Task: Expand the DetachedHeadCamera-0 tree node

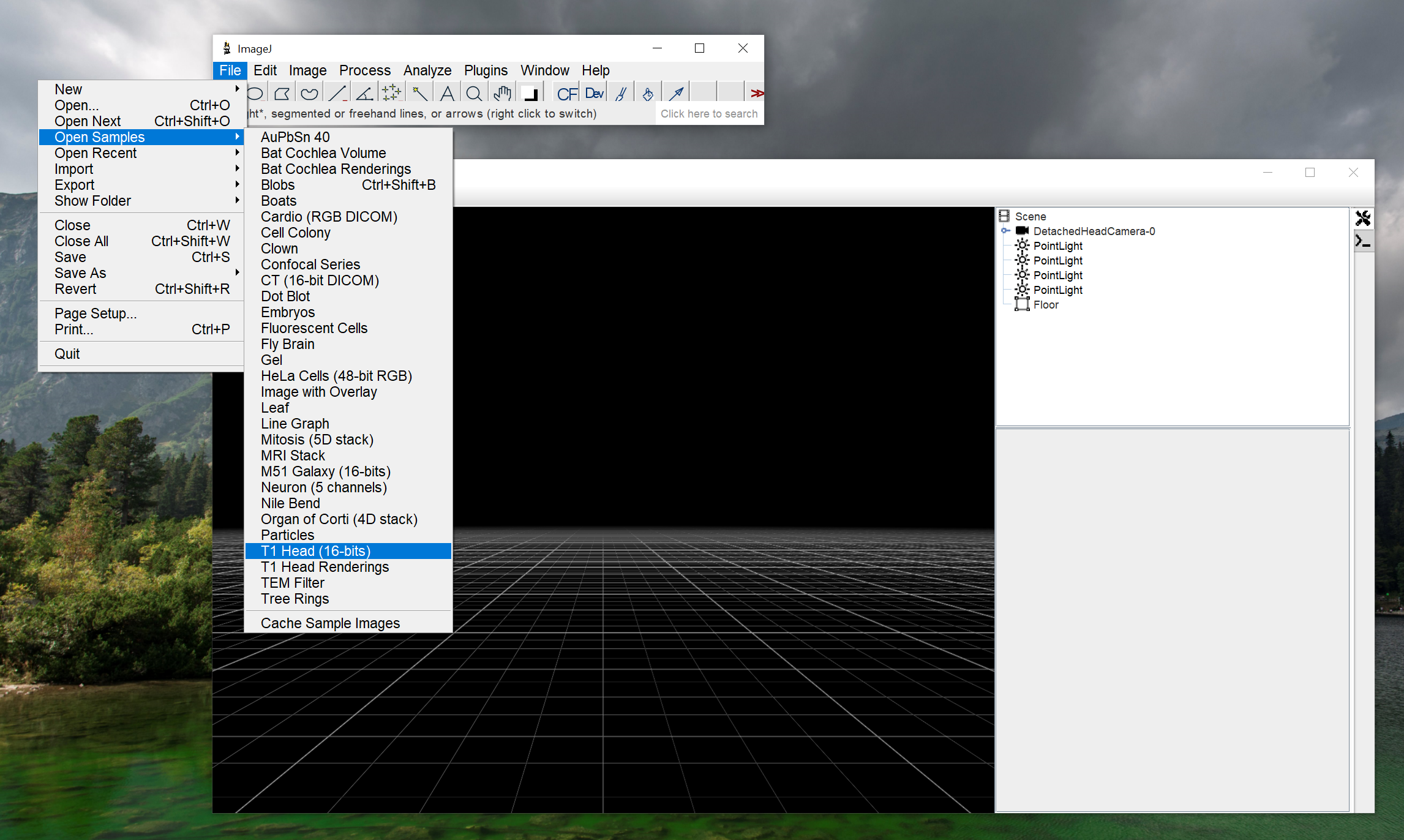Action: tap(1005, 231)
